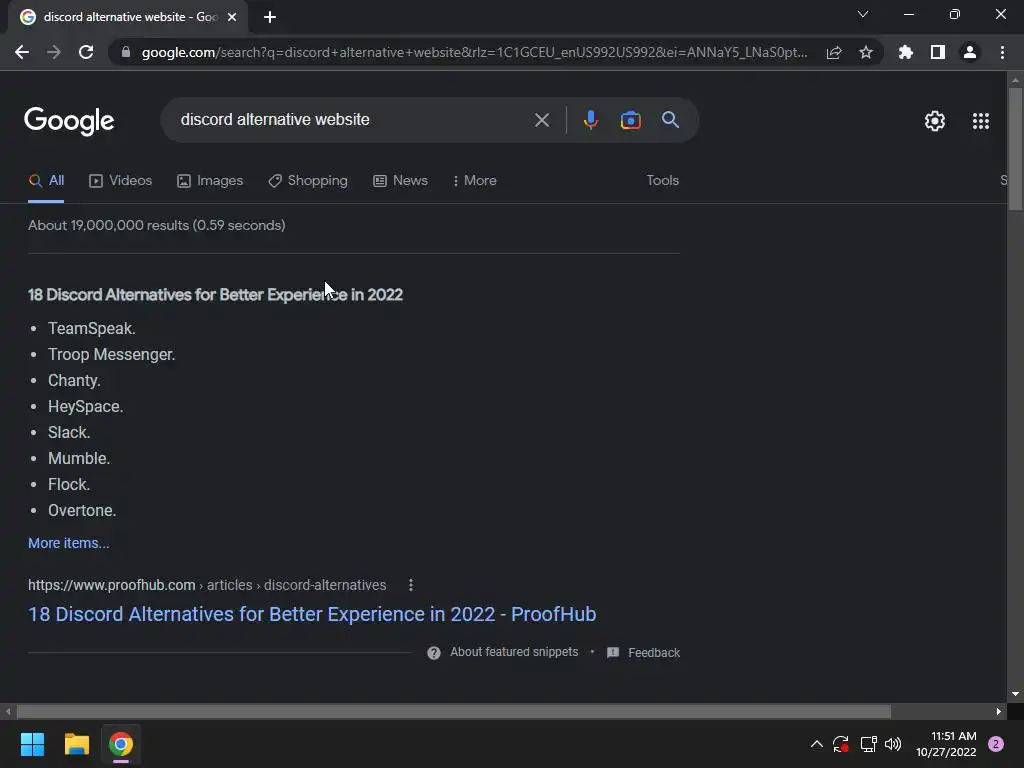
Task: Bookmark this page with the star icon
Action: click(x=866, y=52)
